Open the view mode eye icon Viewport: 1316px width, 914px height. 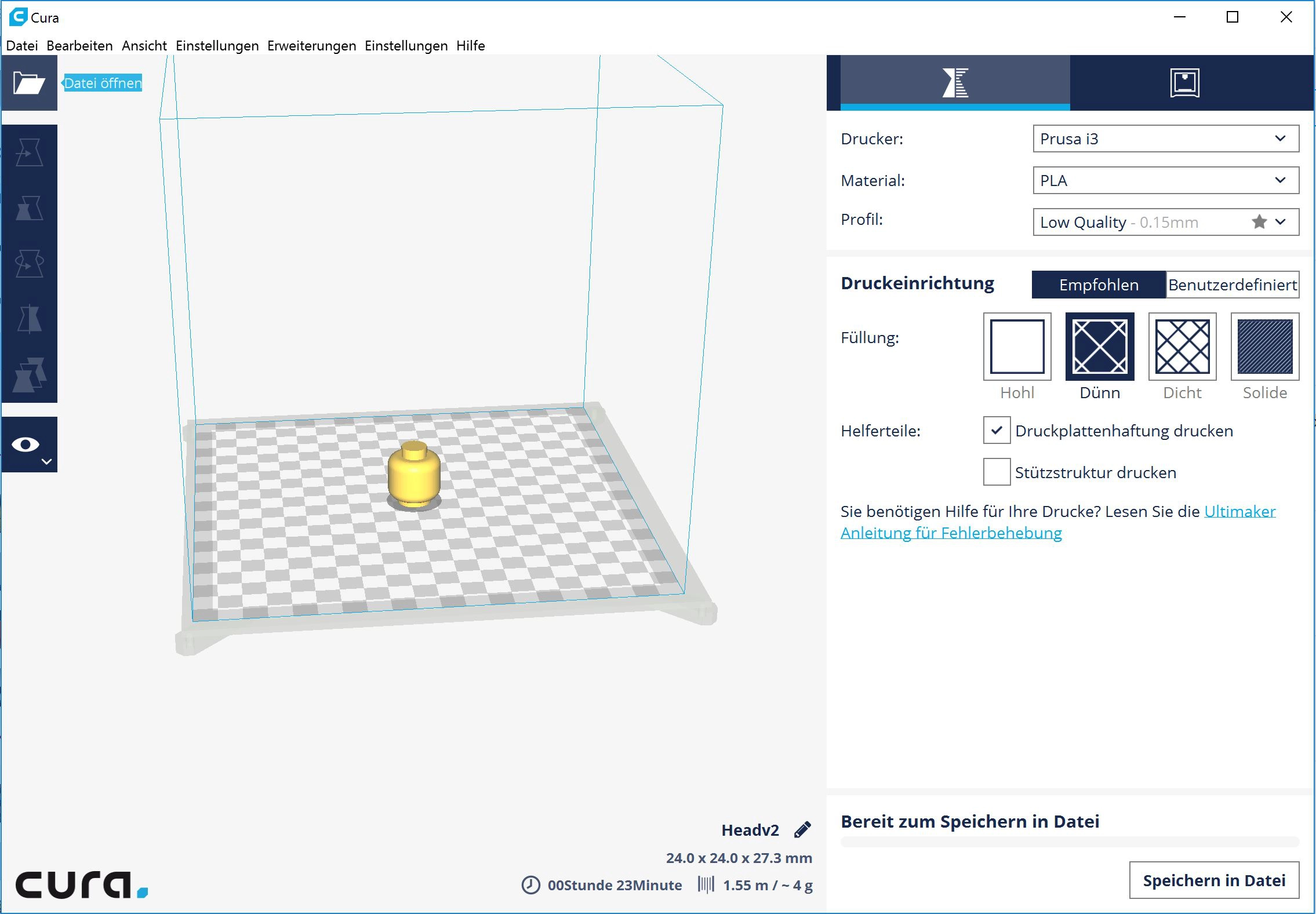26,445
